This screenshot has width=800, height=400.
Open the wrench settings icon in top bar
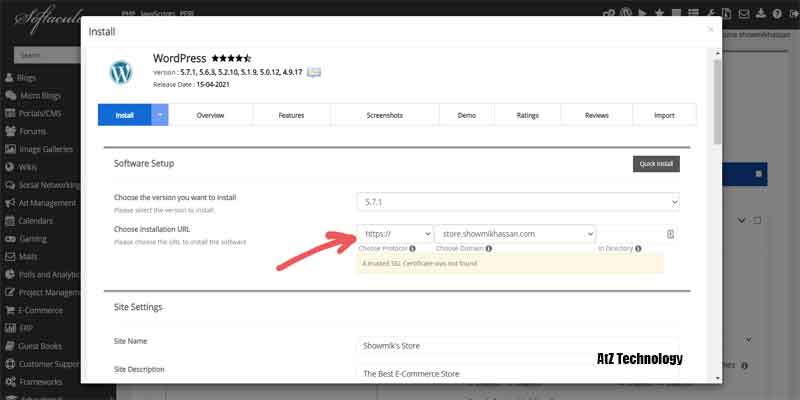[x=710, y=14]
